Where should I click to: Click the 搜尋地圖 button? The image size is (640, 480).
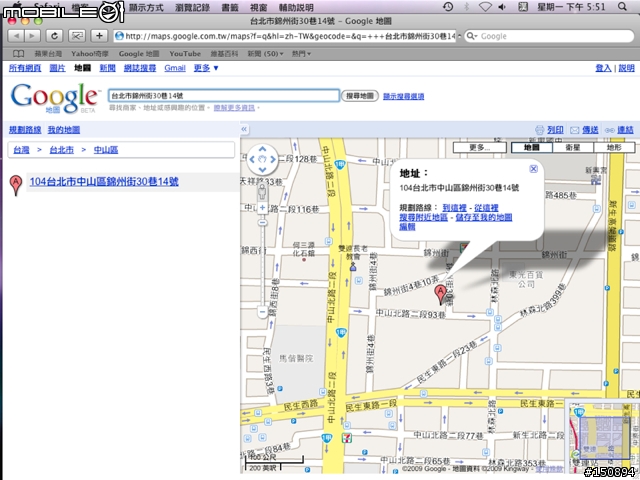tap(360, 96)
